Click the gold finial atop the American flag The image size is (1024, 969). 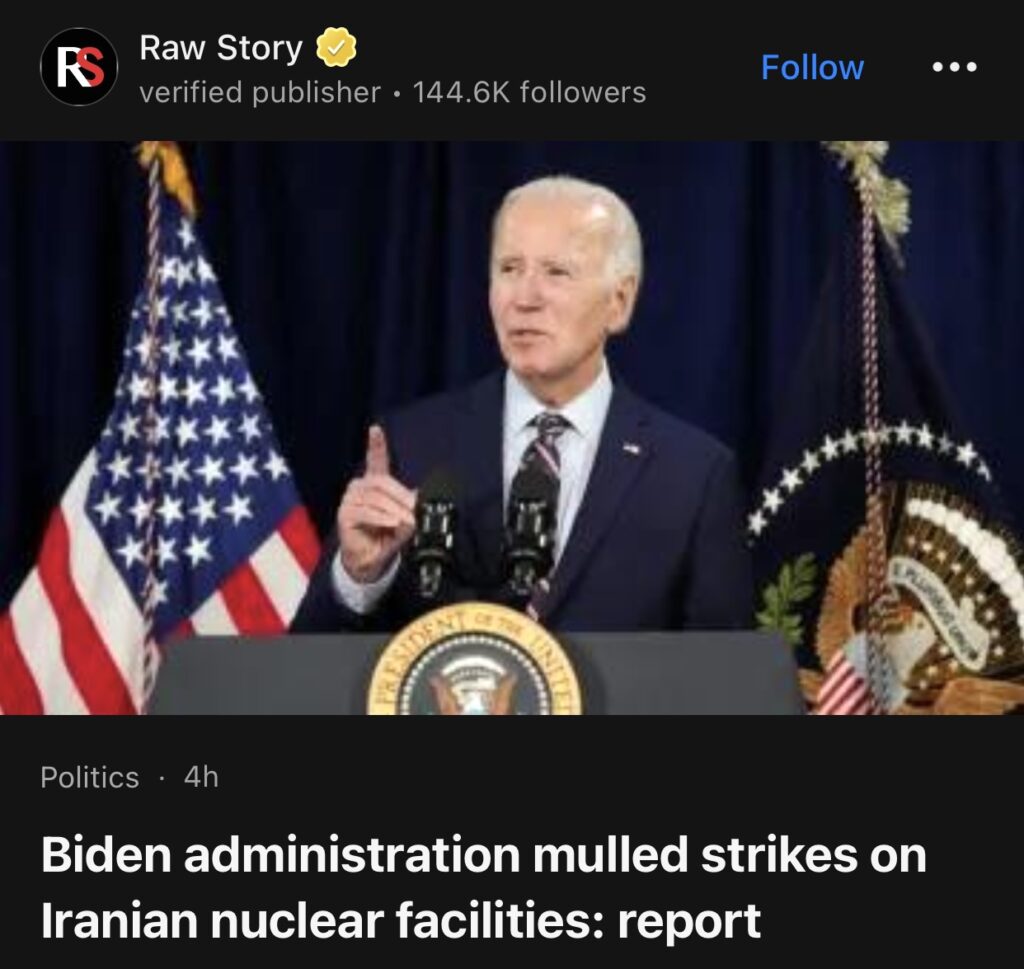pyautogui.click(x=167, y=171)
